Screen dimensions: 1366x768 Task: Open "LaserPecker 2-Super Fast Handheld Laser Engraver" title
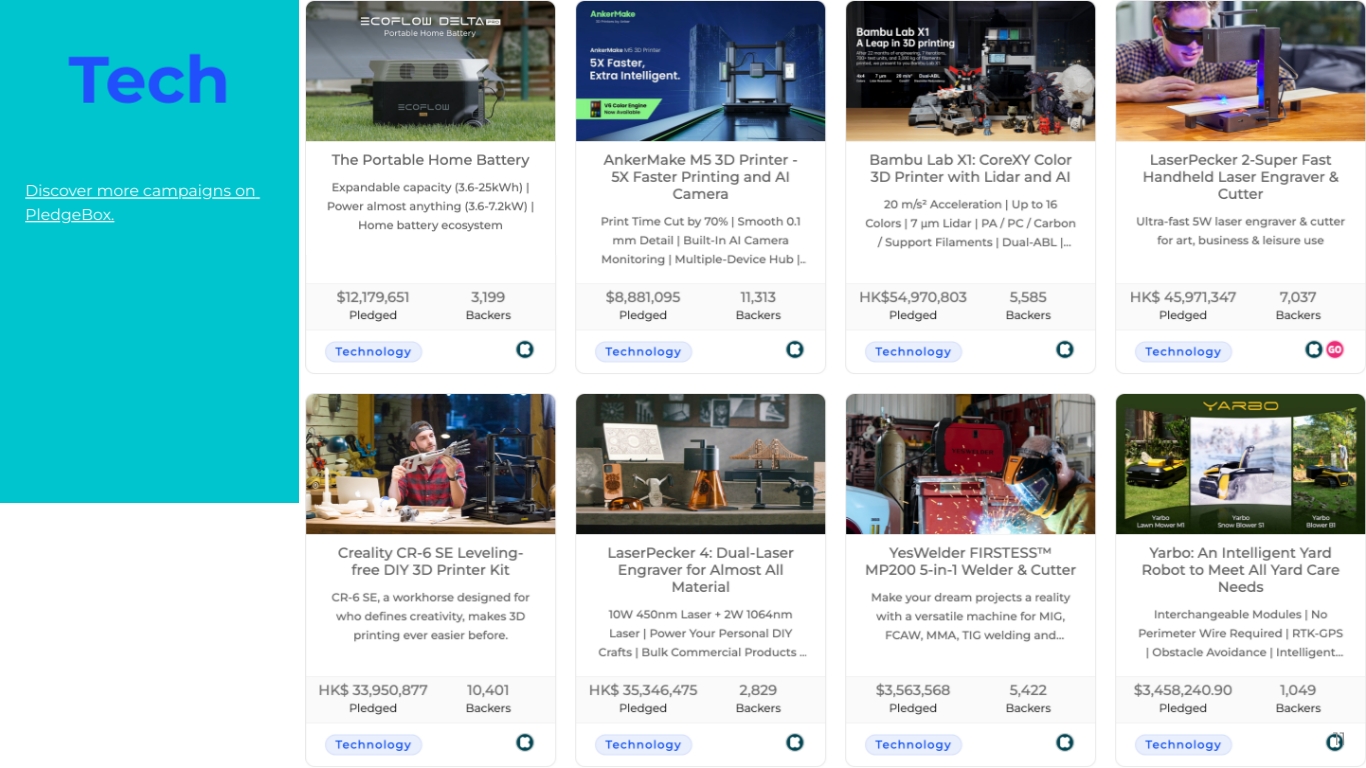(x=1241, y=177)
